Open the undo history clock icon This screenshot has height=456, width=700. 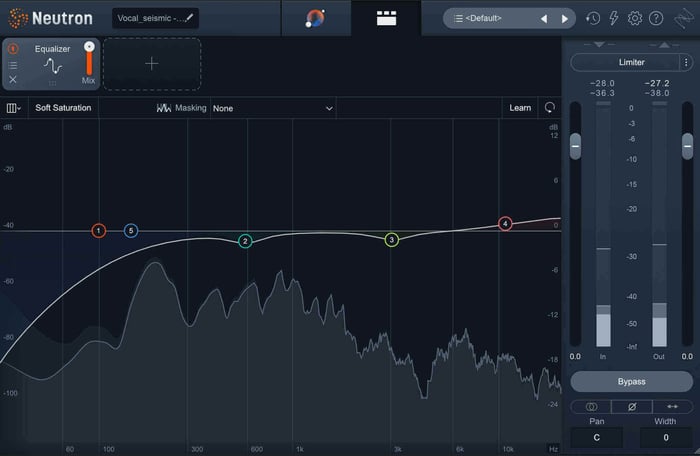click(x=593, y=18)
